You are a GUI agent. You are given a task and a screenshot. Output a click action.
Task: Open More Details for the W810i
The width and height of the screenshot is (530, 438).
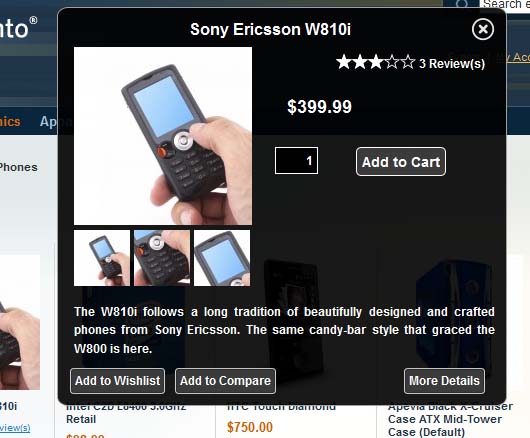pos(444,381)
